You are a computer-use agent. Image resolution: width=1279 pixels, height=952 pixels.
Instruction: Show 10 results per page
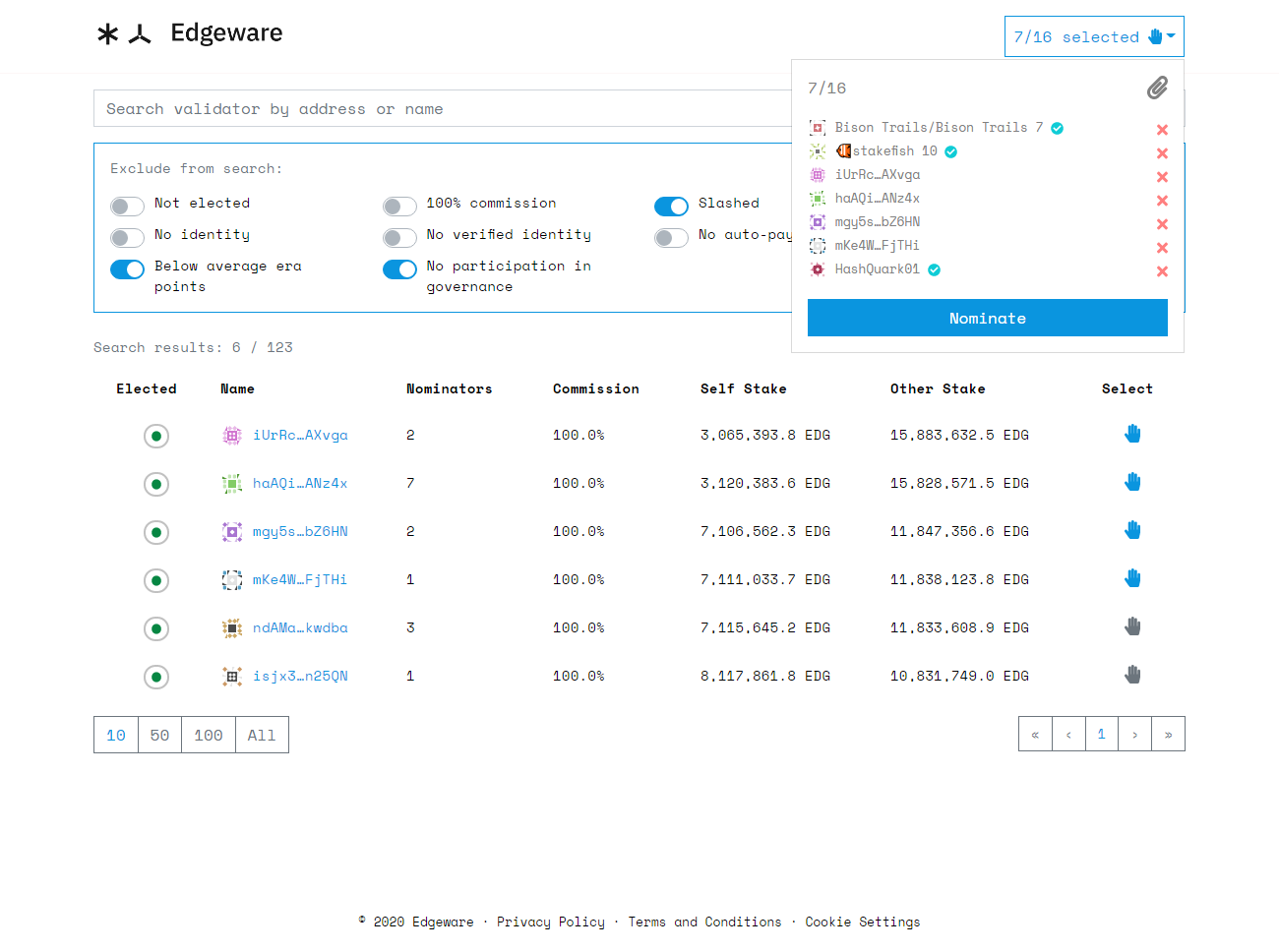(x=116, y=735)
